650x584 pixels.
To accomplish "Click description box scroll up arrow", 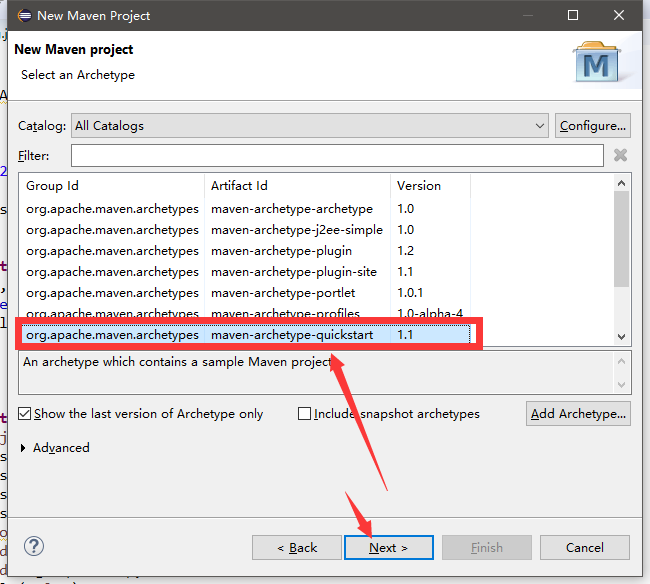I will click(x=621, y=361).
